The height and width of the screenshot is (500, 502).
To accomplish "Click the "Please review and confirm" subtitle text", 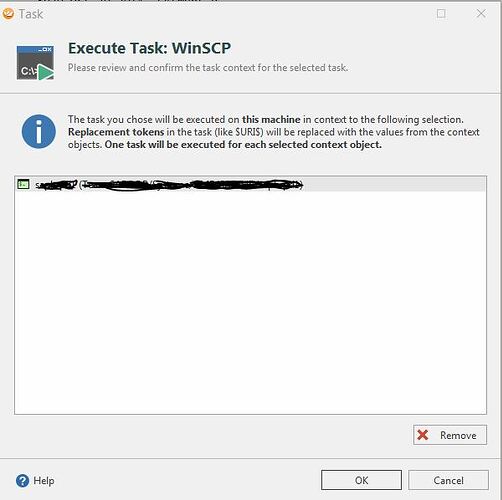I will [208, 68].
